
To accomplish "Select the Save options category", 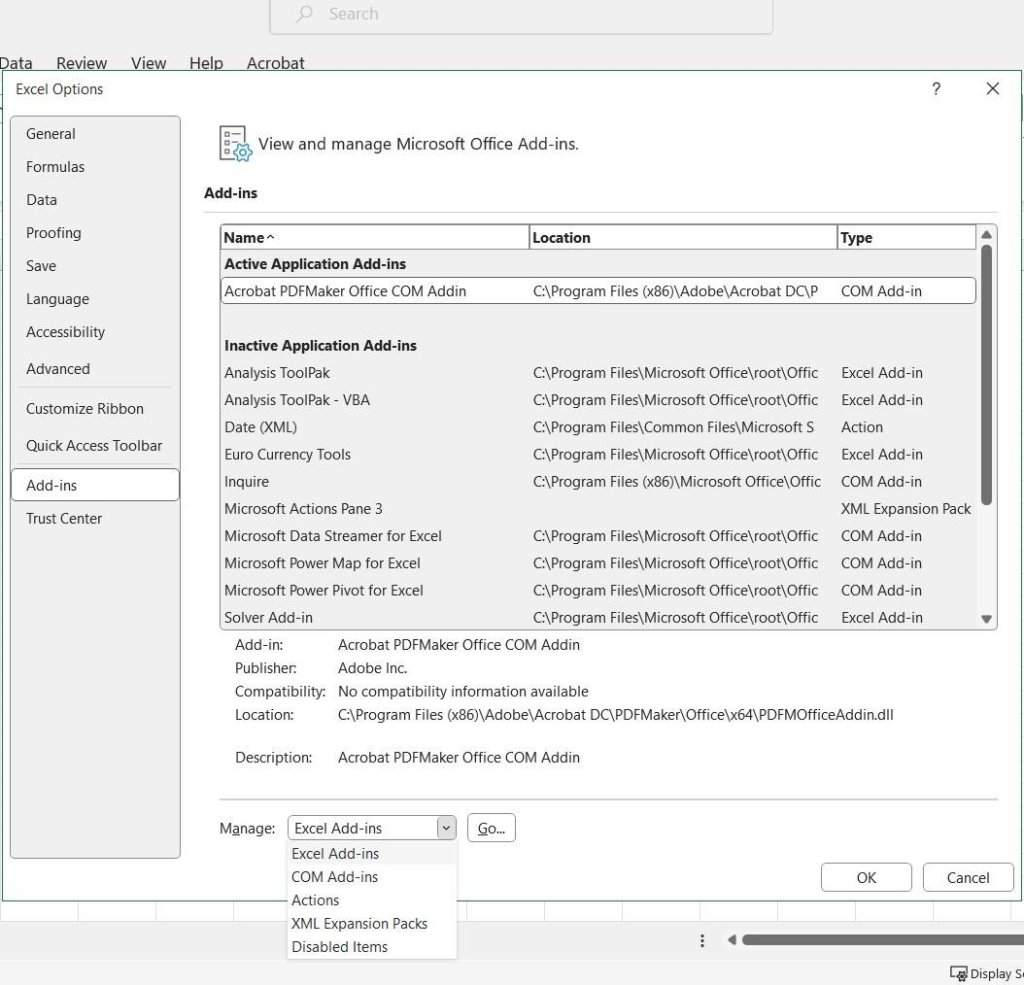I will 95,266.
